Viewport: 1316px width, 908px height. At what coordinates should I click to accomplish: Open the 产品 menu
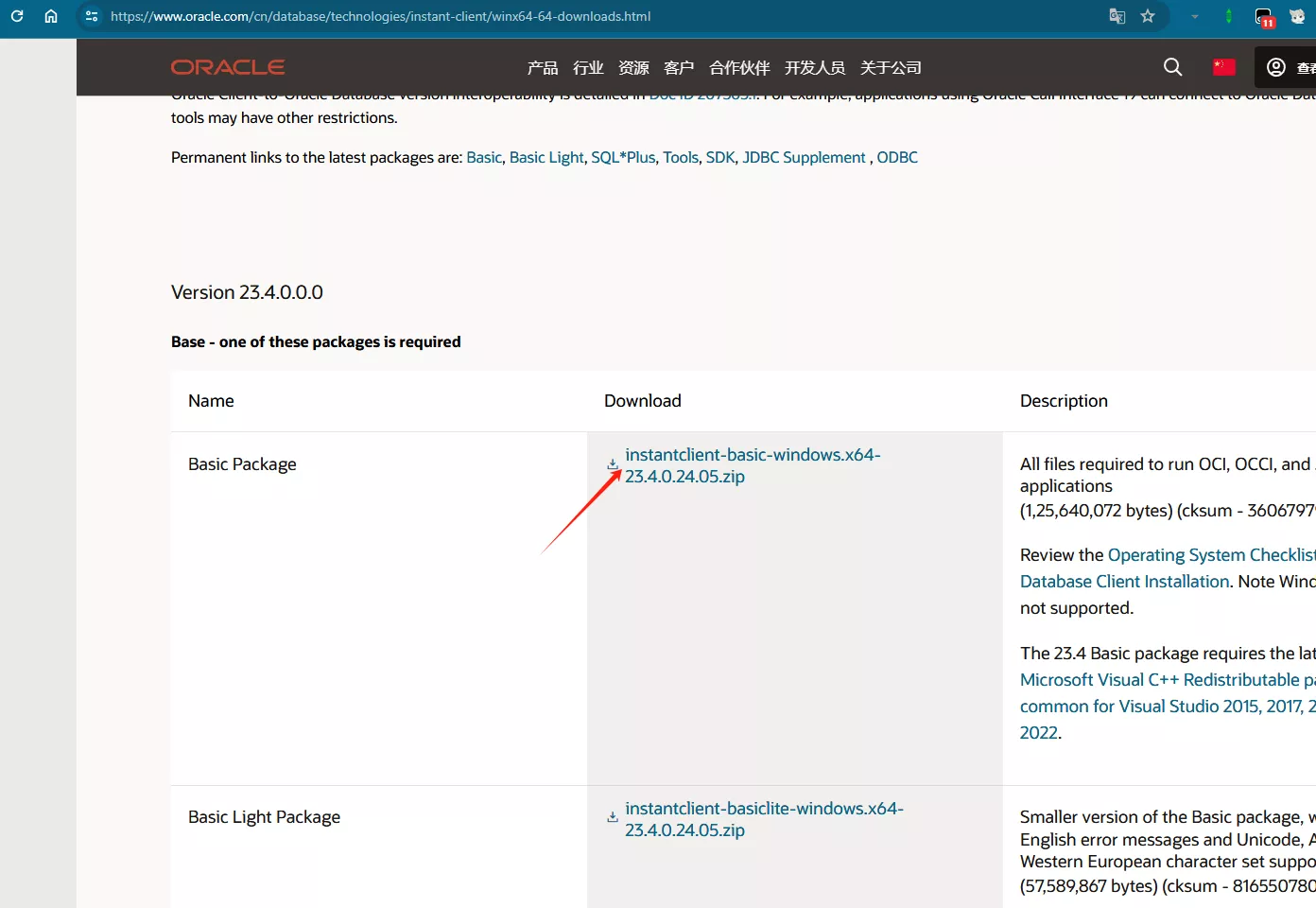point(543,68)
